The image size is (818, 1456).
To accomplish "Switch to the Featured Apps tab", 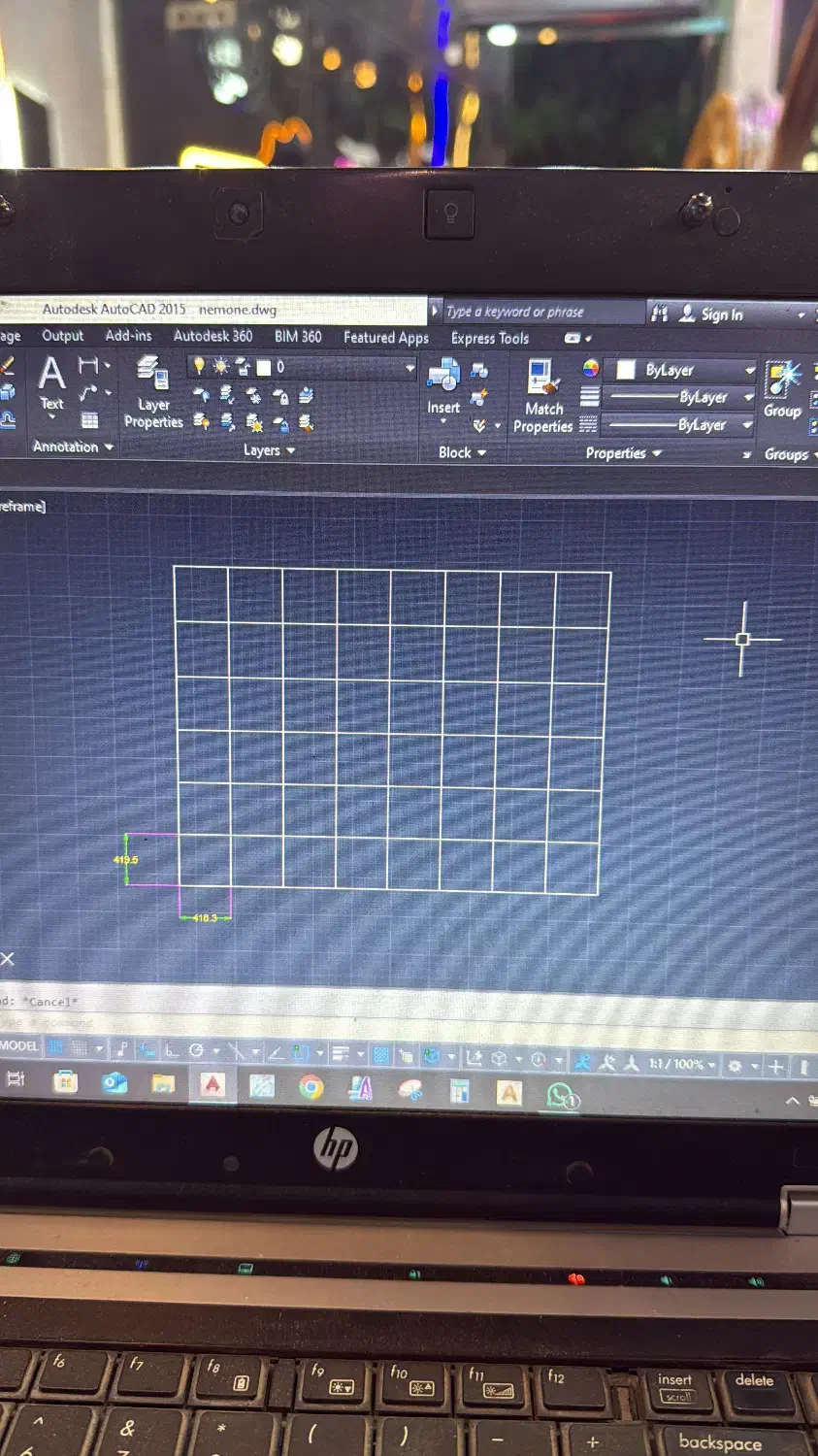I will pos(385,338).
